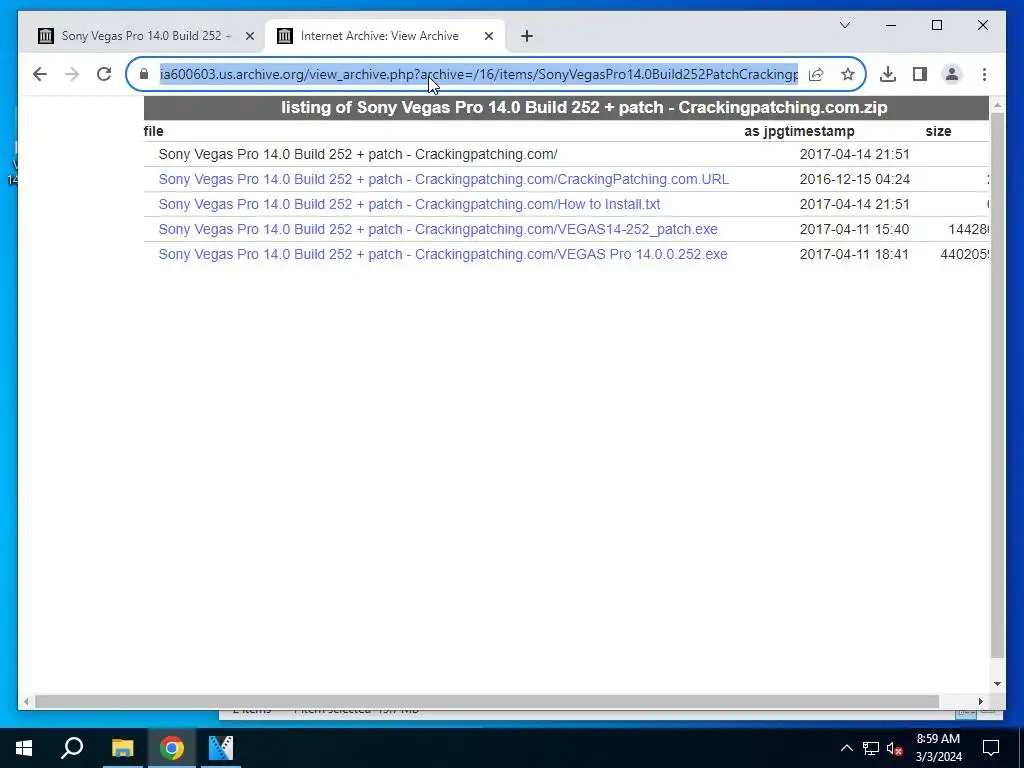The image size is (1024, 768).
Task: Open the Chrome downloads icon
Action: coord(888,74)
